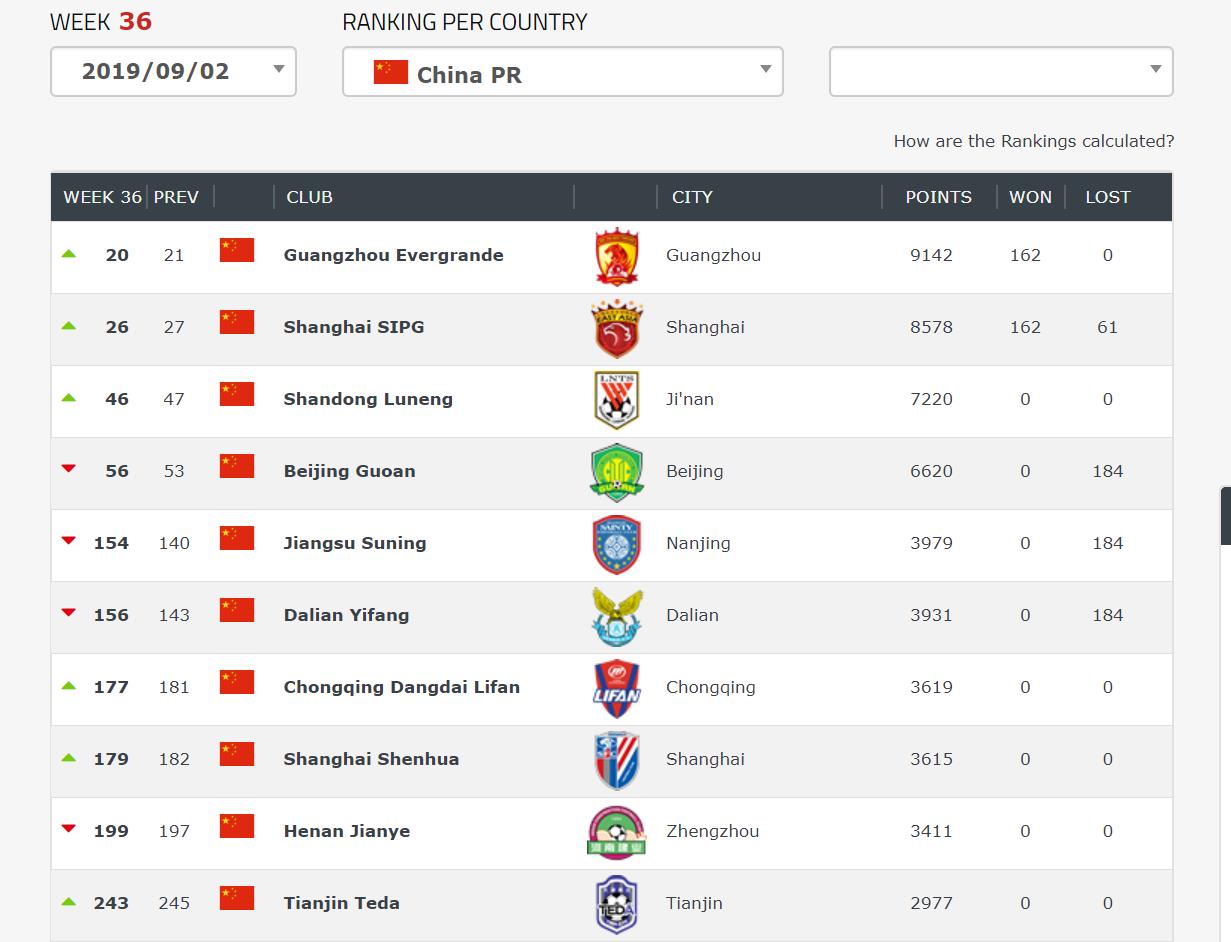The height and width of the screenshot is (942, 1231).
Task: Click the China flag beside Henan Jianye
Action: [237, 826]
